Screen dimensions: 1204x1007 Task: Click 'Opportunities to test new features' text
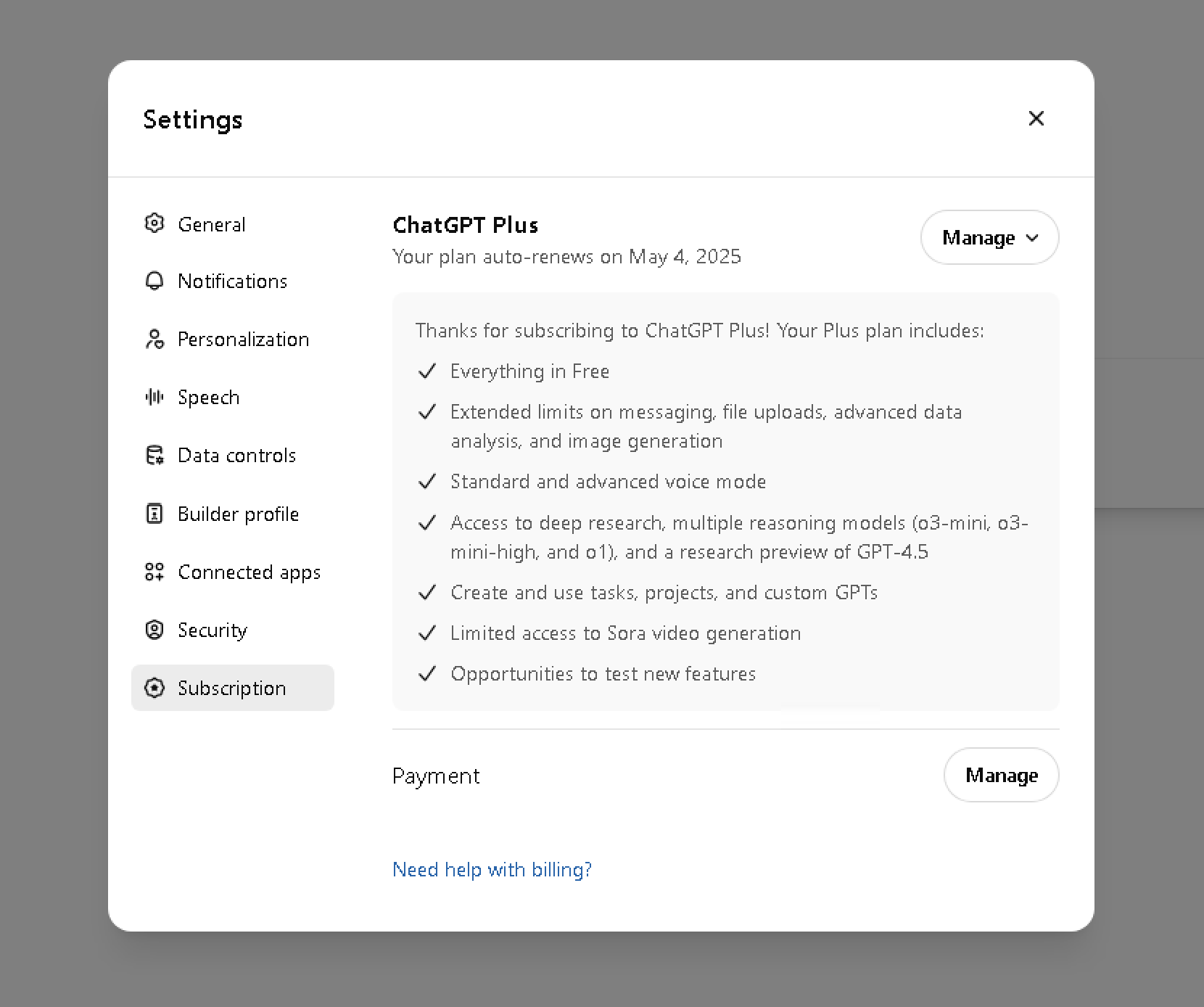[x=603, y=674]
